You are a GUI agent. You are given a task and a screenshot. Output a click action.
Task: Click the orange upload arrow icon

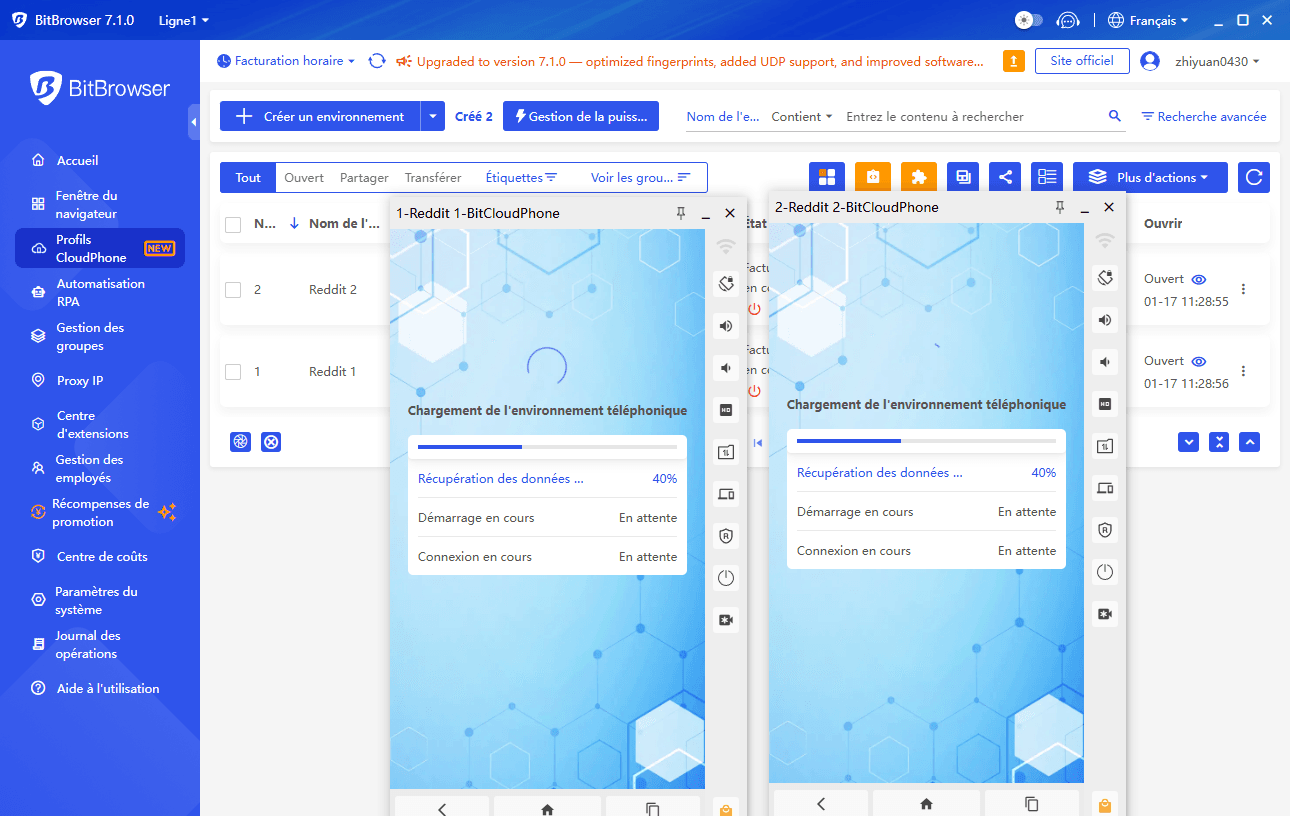click(x=1013, y=61)
